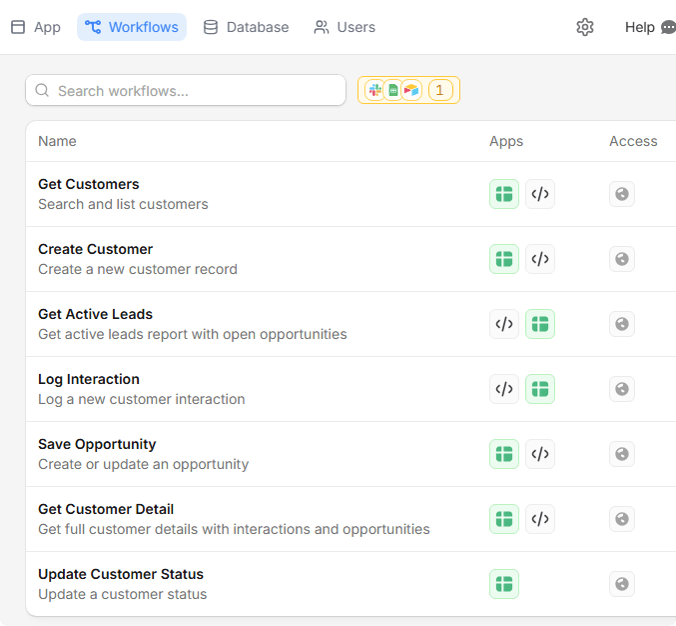Click the chat bubble icon beside Help
Viewport: 676px width, 626px height.
pos(668,28)
